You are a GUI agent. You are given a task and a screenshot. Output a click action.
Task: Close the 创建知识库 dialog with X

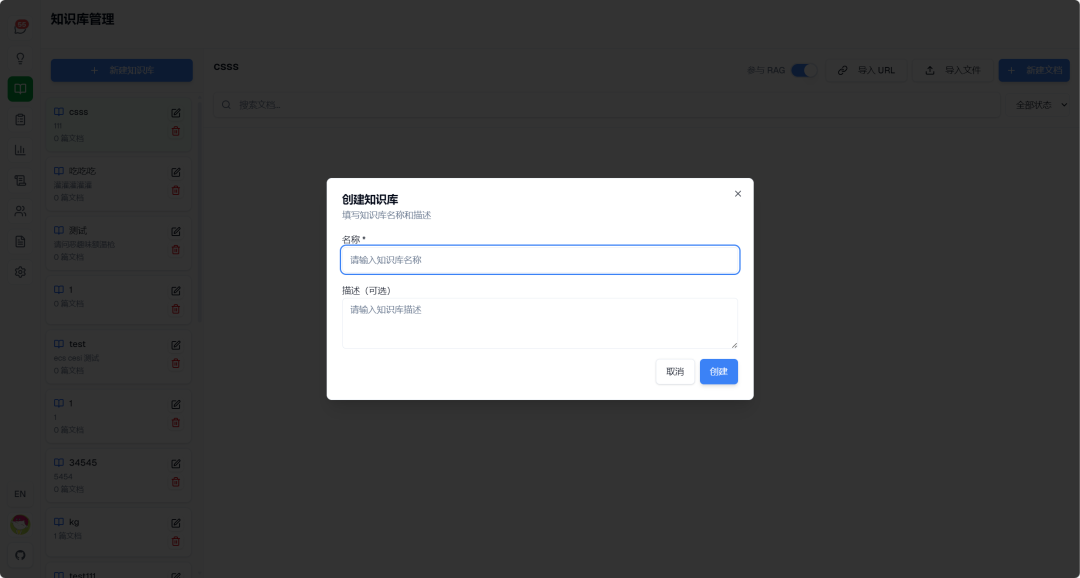[738, 194]
